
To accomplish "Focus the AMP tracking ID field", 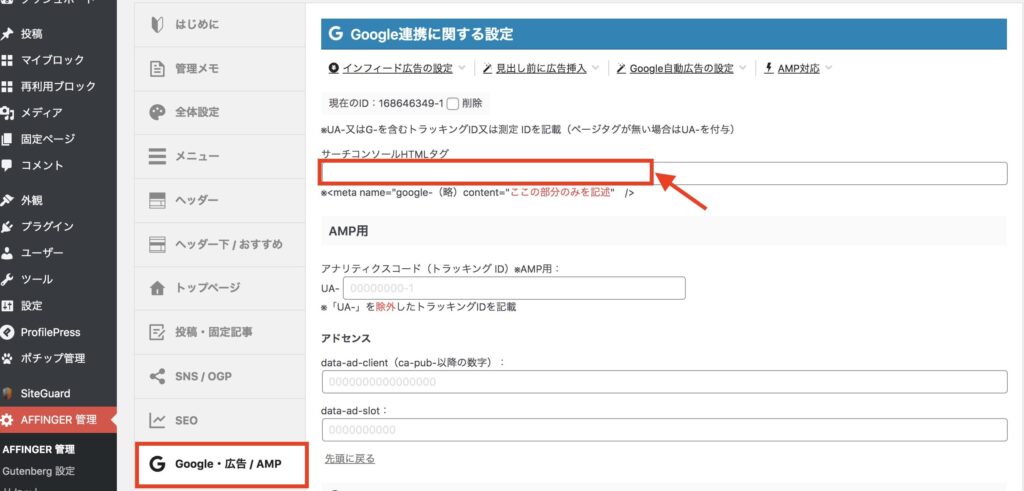I will 514,288.
